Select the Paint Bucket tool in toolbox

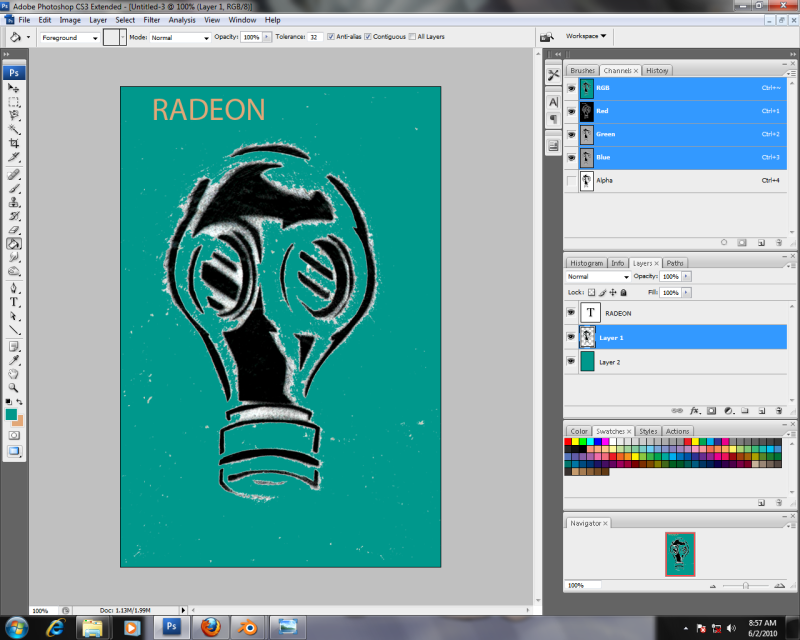tap(14, 244)
